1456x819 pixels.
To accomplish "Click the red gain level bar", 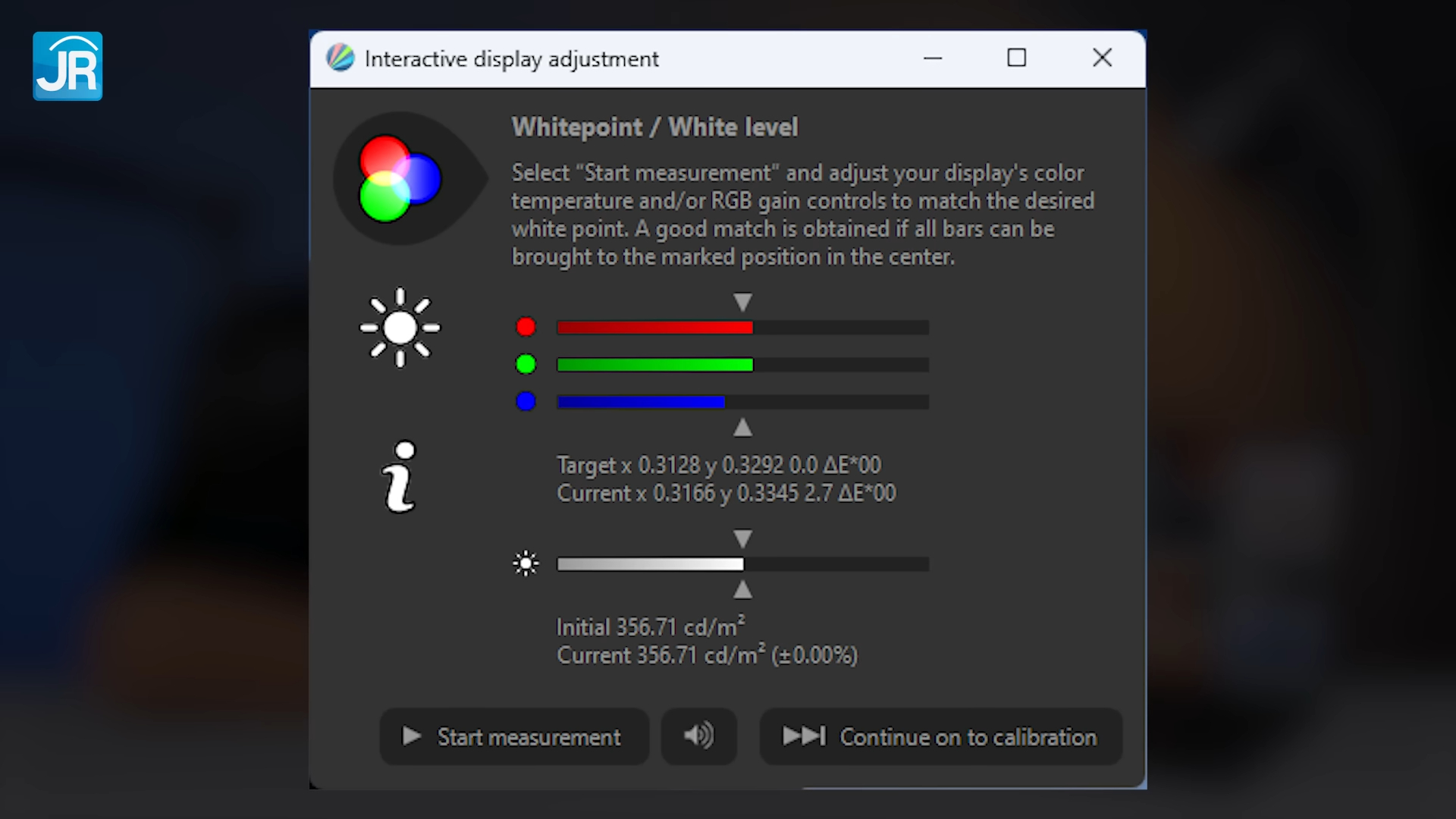I will click(x=742, y=328).
